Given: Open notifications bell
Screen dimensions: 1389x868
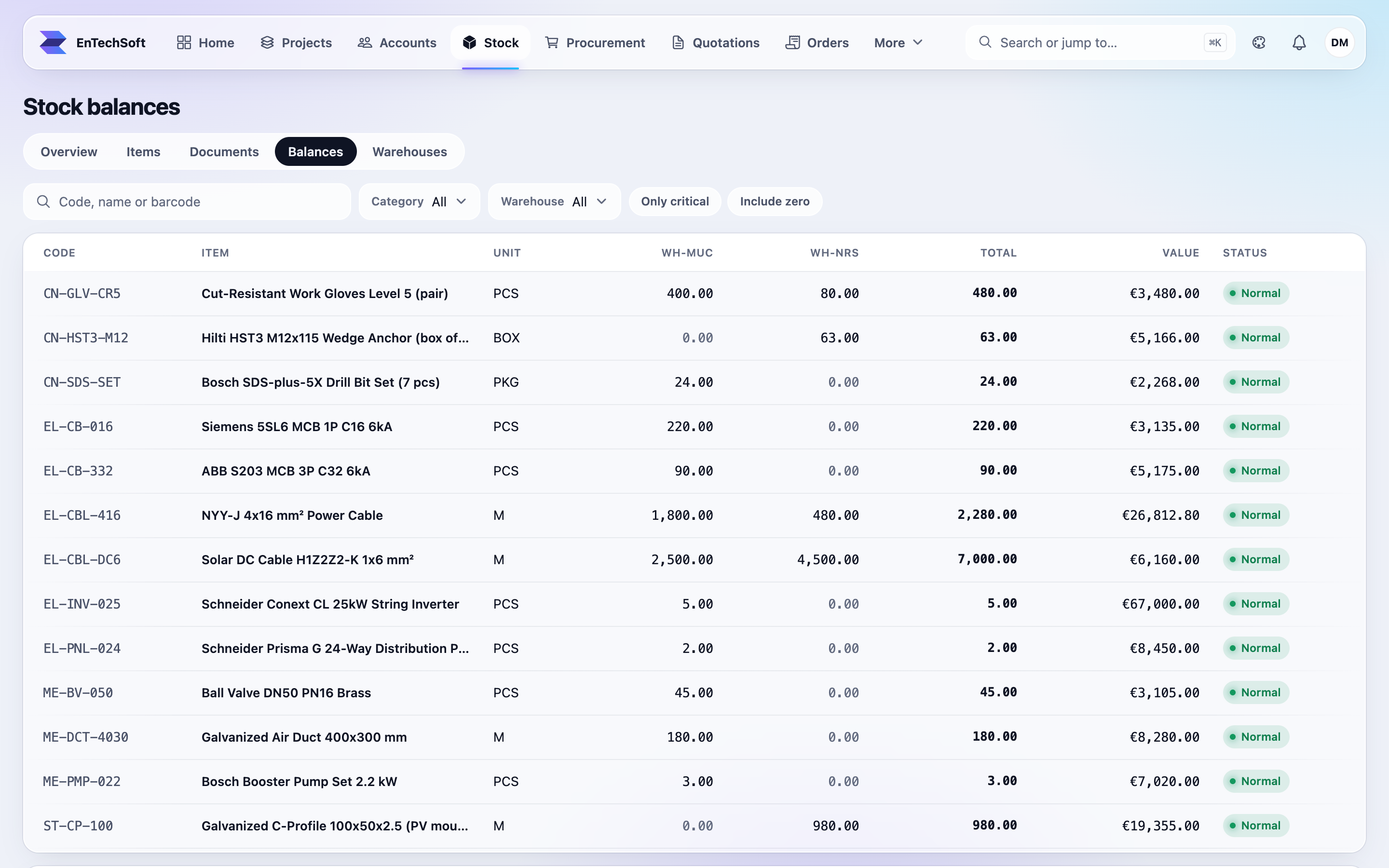Looking at the screenshot, I should click(x=1299, y=42).
